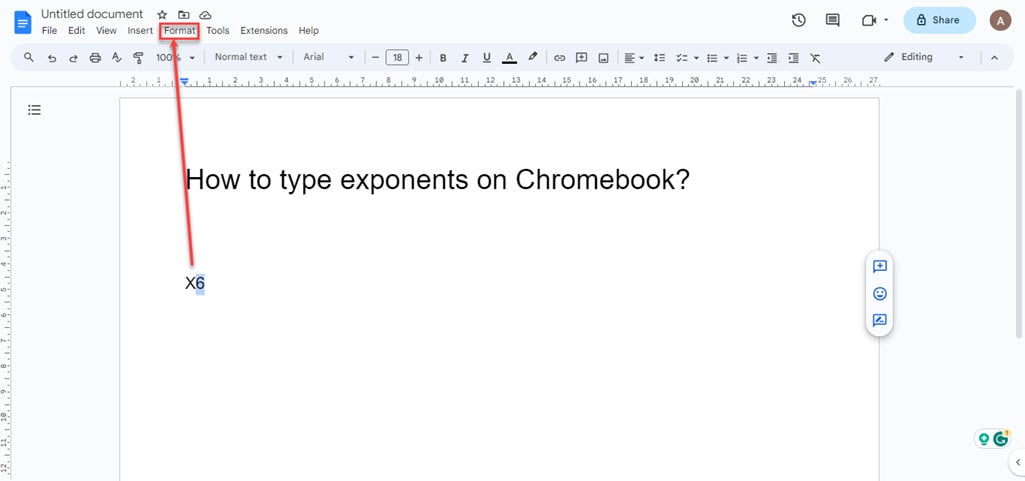1025x481 pixels.
Task: Open Grammarly extension badge
Action: tap(1001, 439)
